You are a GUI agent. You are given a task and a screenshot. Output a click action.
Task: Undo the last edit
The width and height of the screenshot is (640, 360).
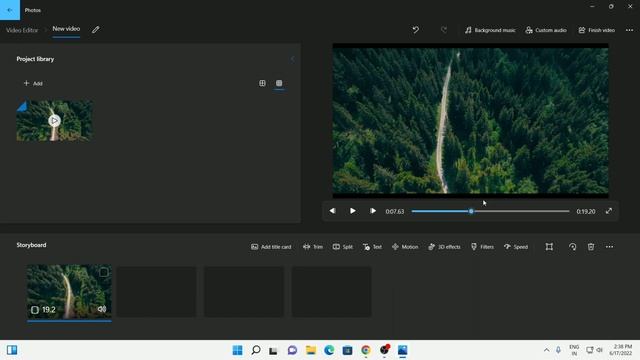[416, 30]
